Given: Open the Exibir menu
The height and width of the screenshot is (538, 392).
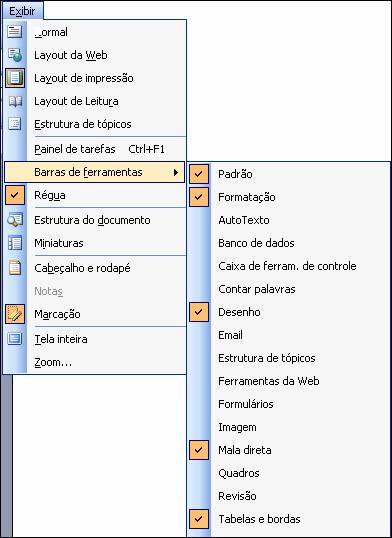Looking at the screenshot, I should click(x=22, y=11).
